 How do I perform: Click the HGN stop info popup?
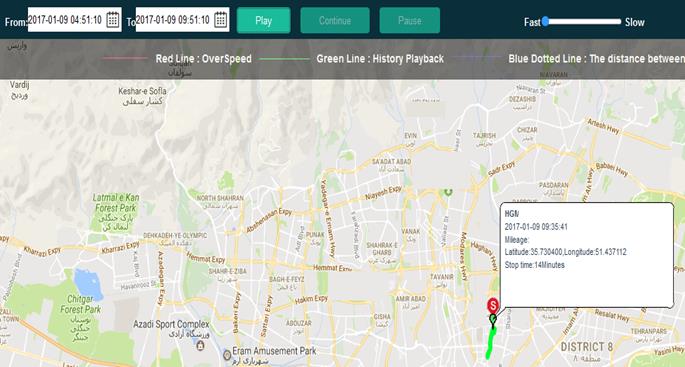click(x=587, y=255)
